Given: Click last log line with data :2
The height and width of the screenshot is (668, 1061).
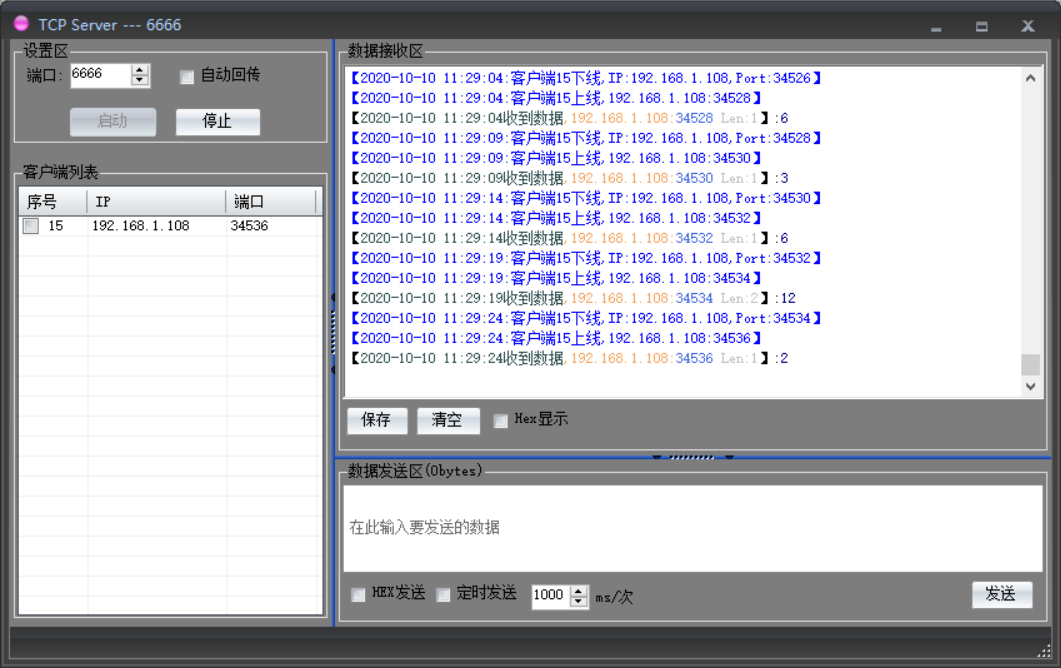Looking at the screenshot, I should point(570,359).
